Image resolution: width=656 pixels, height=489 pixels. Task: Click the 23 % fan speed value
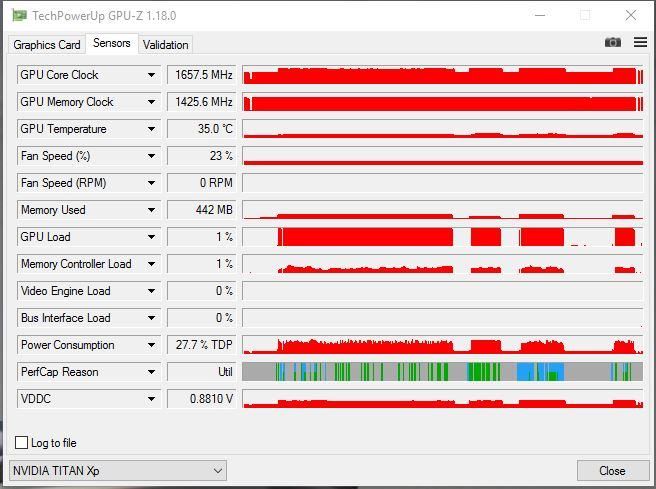click(202, 156)
